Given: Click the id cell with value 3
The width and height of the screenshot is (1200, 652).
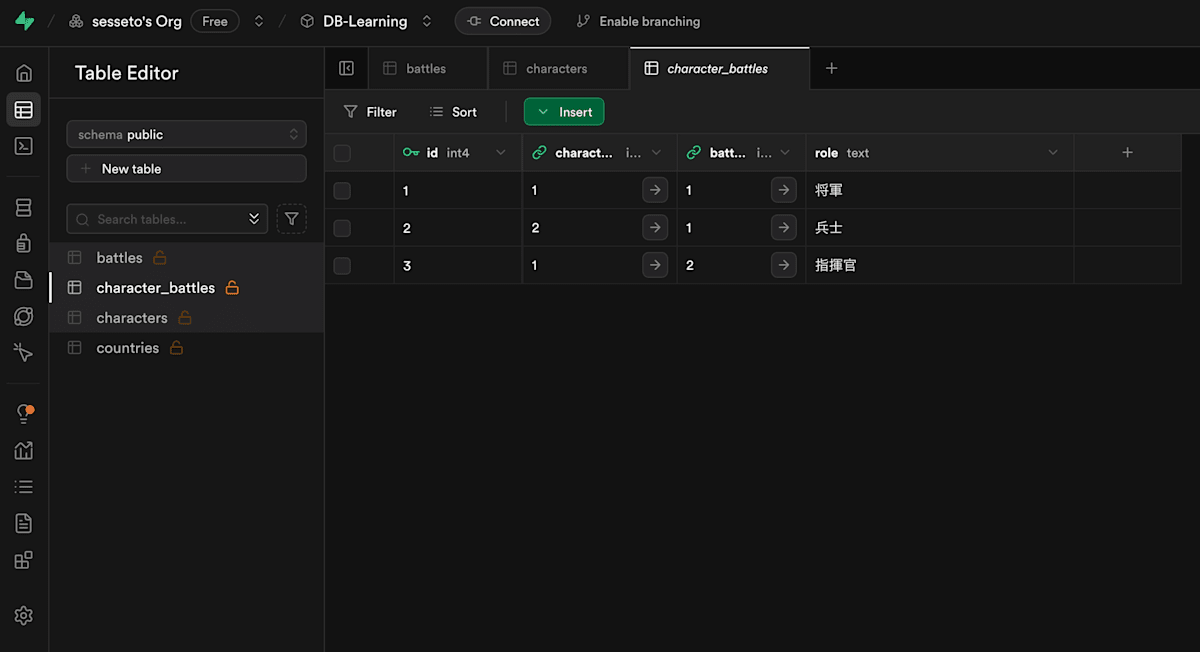Looking at the screenshot, I should (458, 265).
